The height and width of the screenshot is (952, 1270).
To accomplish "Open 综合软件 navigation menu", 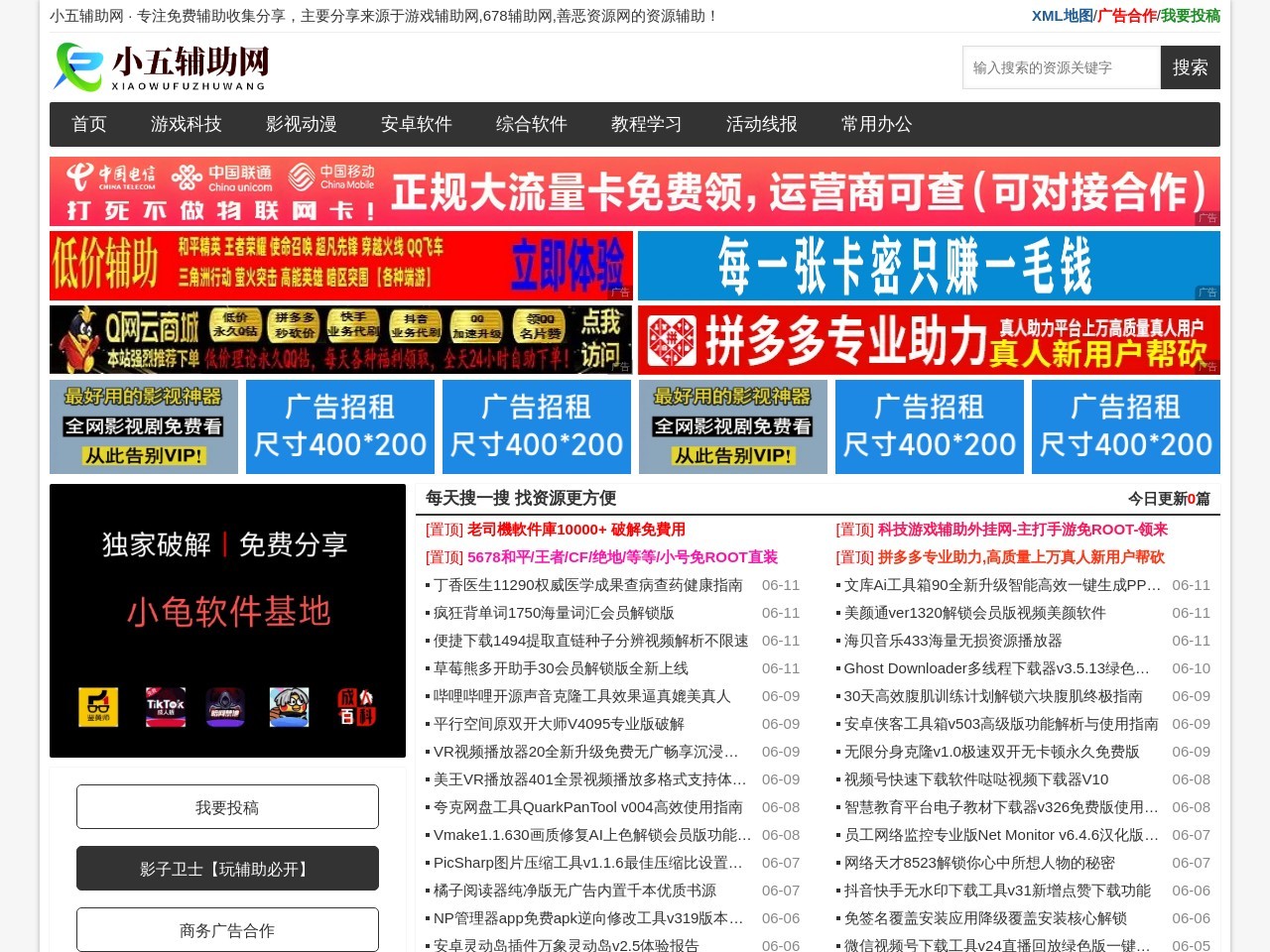I will point(532,124).
